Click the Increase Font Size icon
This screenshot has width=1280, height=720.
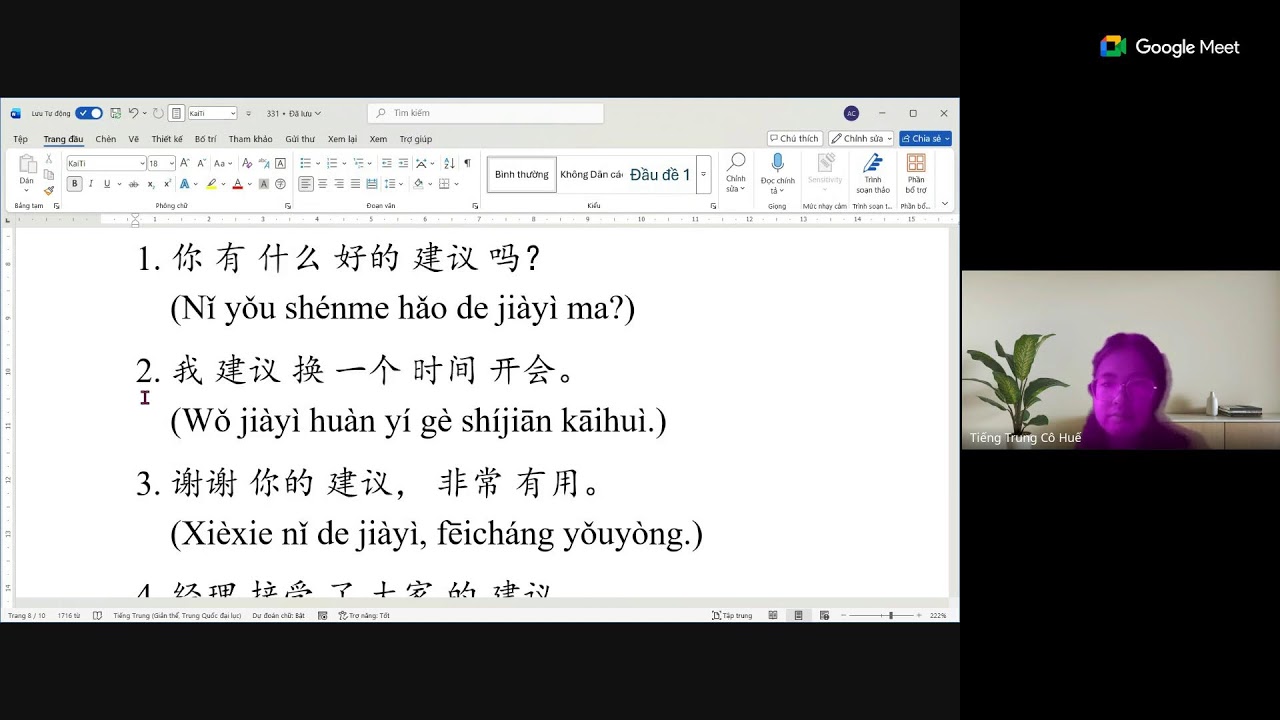point(185,163)
